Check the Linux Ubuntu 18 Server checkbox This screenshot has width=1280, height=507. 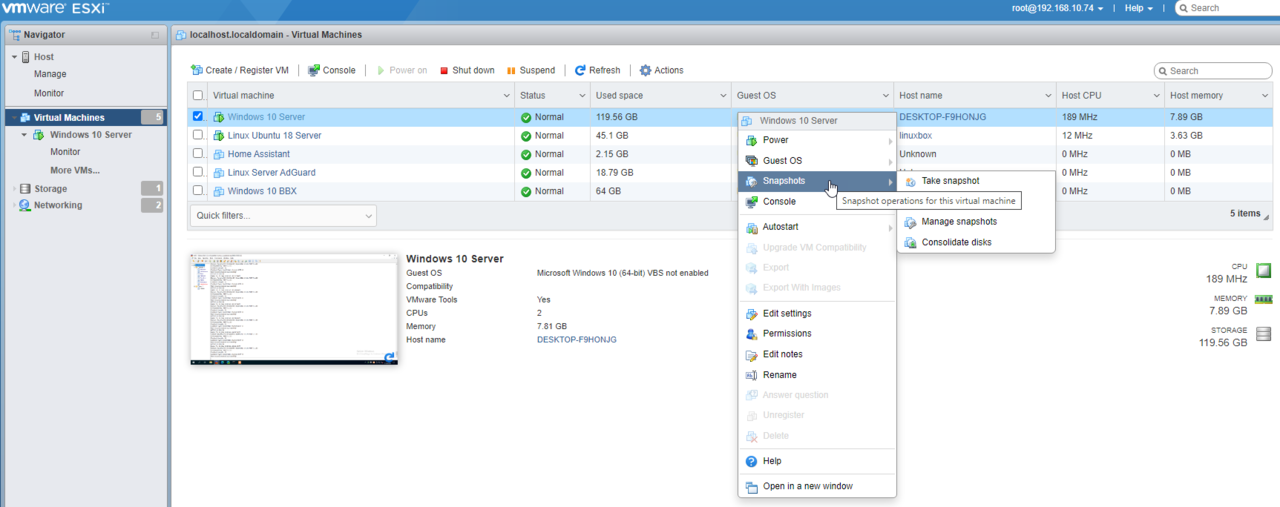[x=197, y=135]
